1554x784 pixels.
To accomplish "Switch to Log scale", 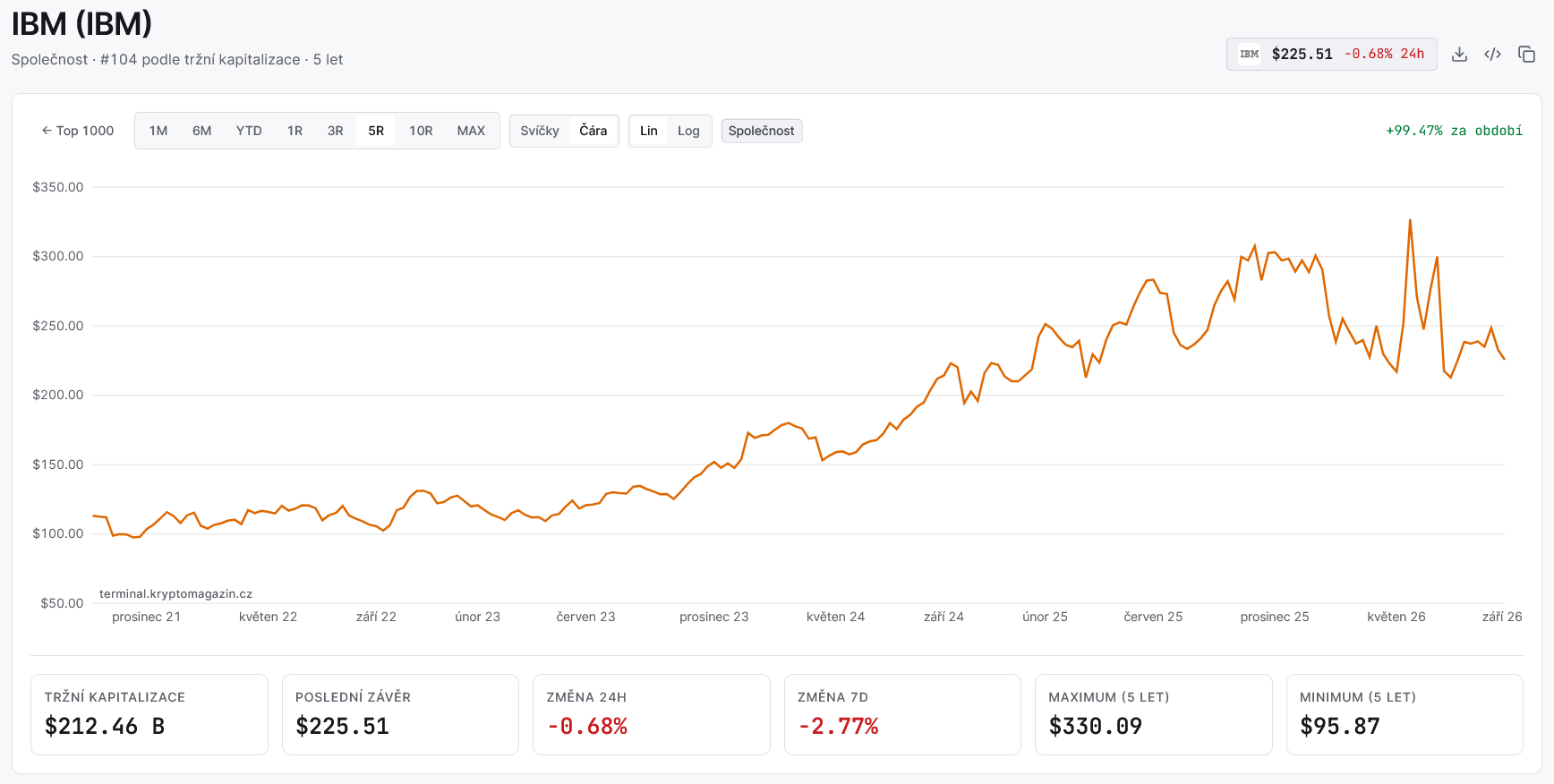I will pos(688,131).
